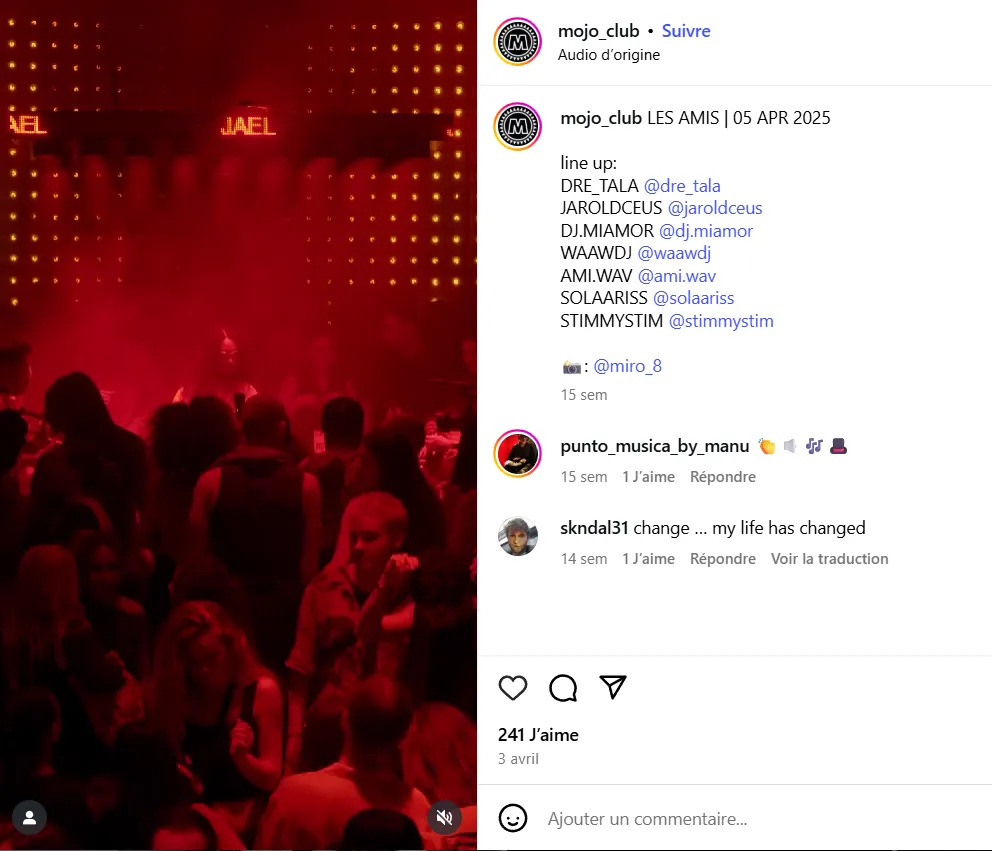Screen dimensions: 992x851
Task: Unmute the video sound
Action: coord(445,818)
